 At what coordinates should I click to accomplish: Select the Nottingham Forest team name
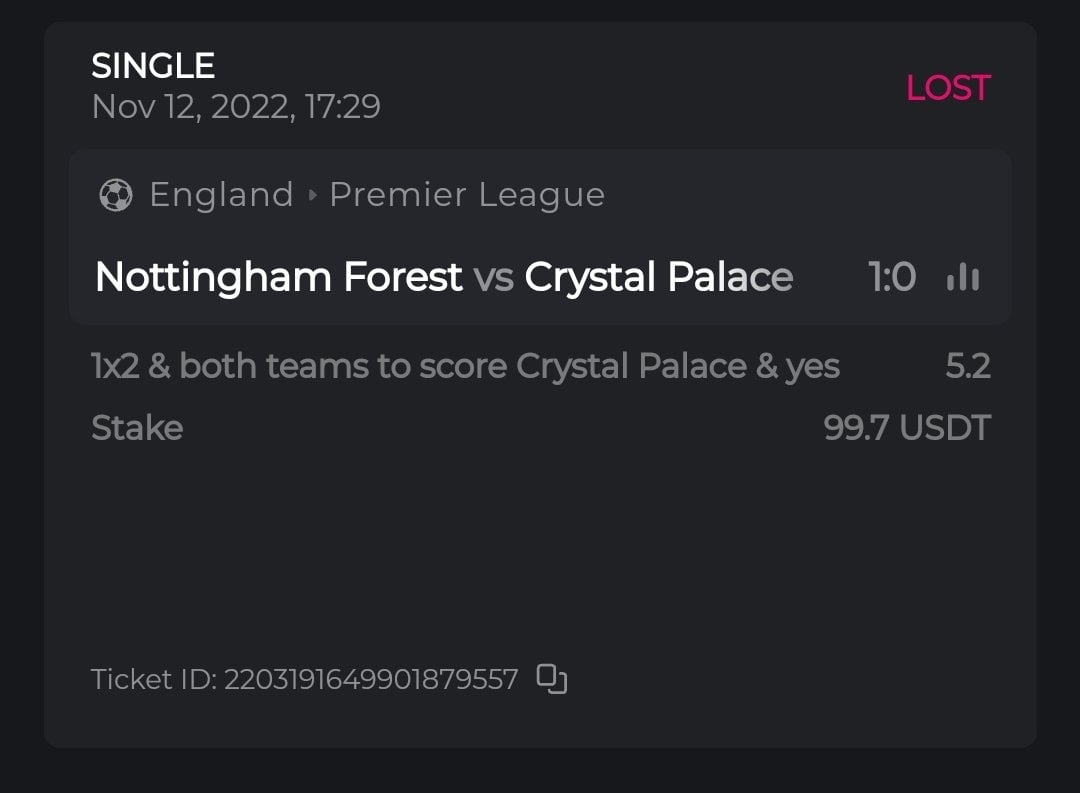pos(278,277)
